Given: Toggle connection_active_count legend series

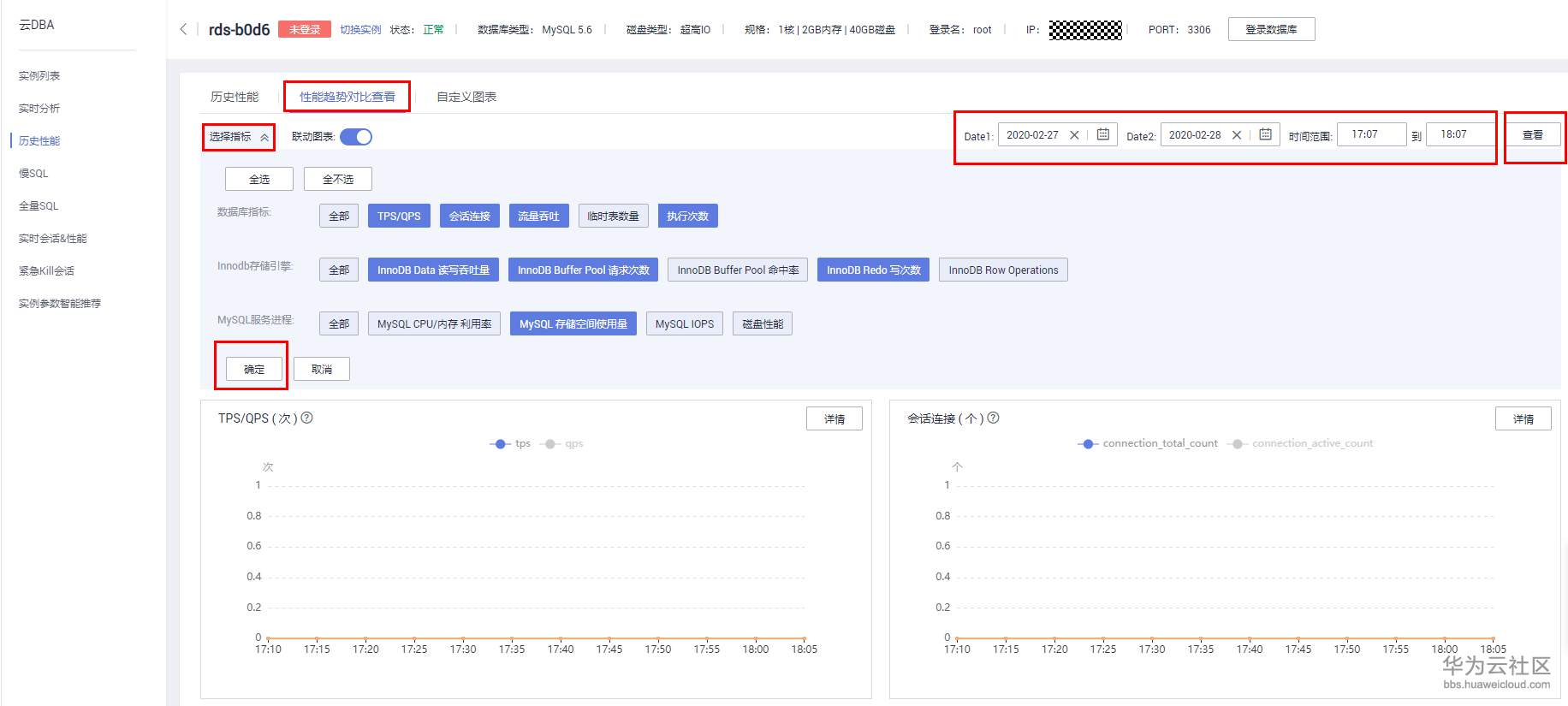Looking at the screenshot, I should [1300, 443].
